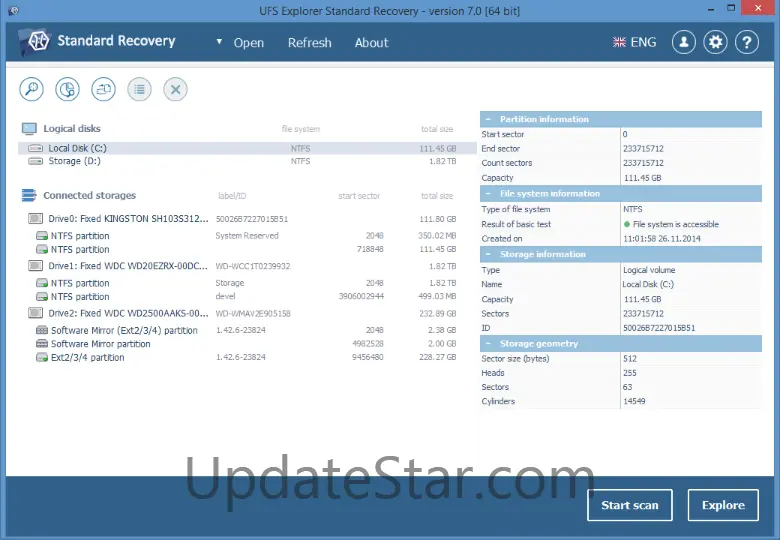Screen dimensions: 780x540
Task: Click the UK flag language icon
Action: (619, 42)
